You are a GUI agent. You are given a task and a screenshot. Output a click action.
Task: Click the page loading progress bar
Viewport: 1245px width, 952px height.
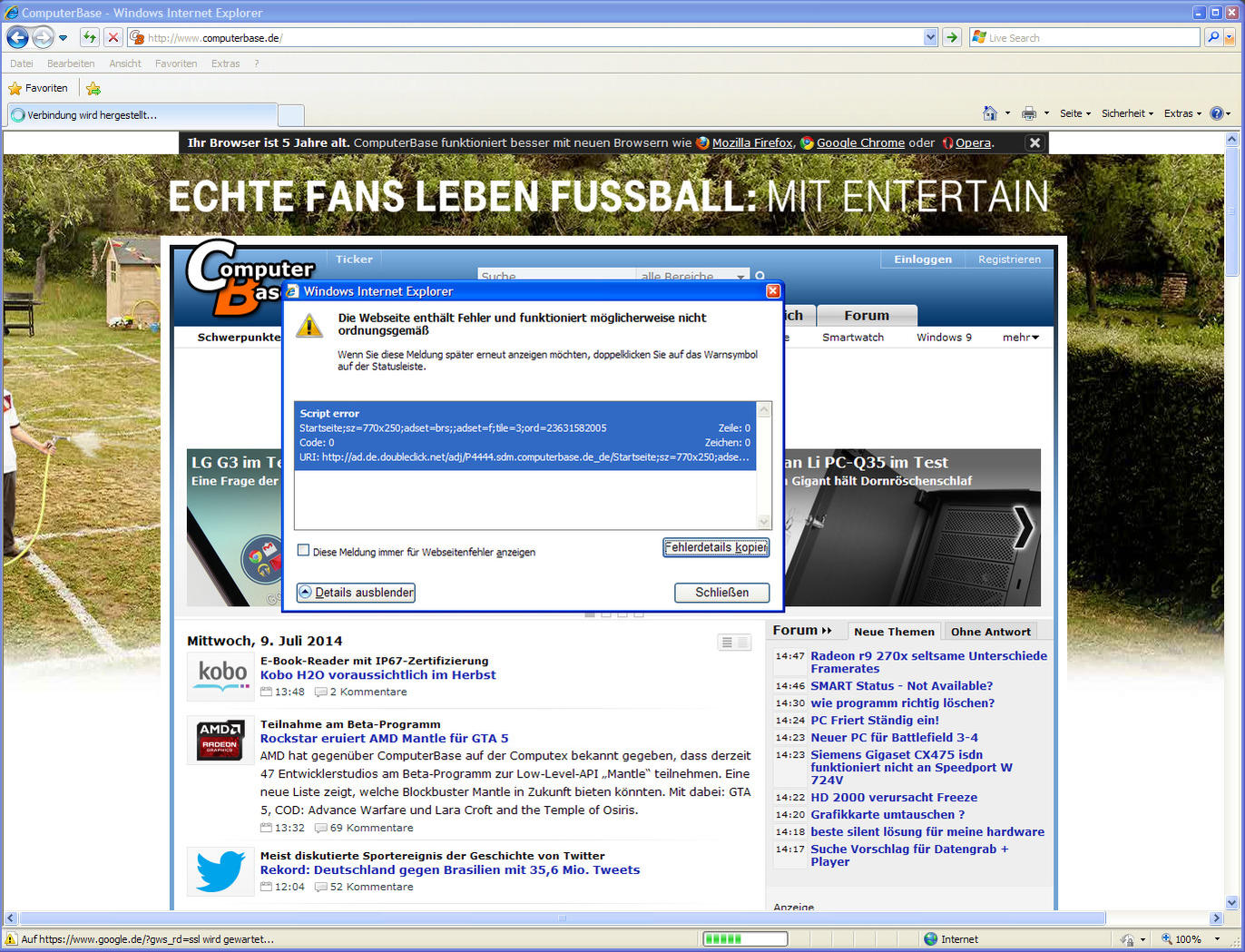pyautogui.click(x=745, y=939)
